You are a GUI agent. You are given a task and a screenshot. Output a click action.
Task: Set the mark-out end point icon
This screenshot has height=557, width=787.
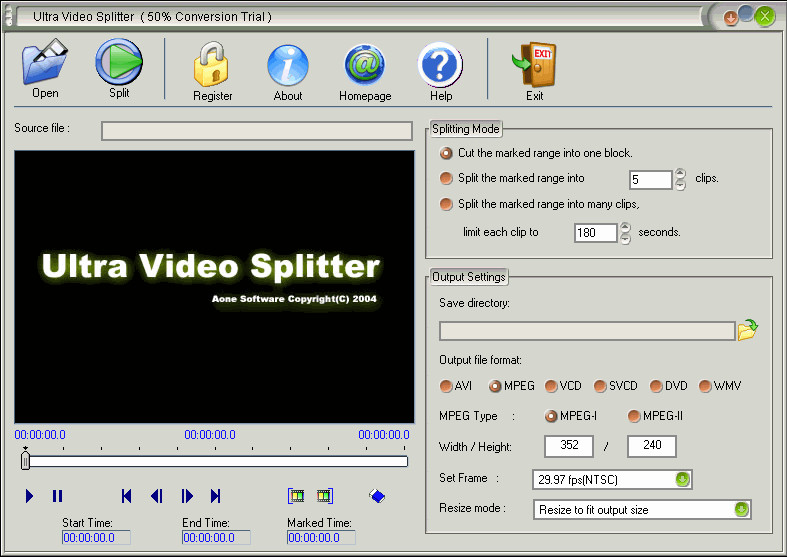(325, 496)
